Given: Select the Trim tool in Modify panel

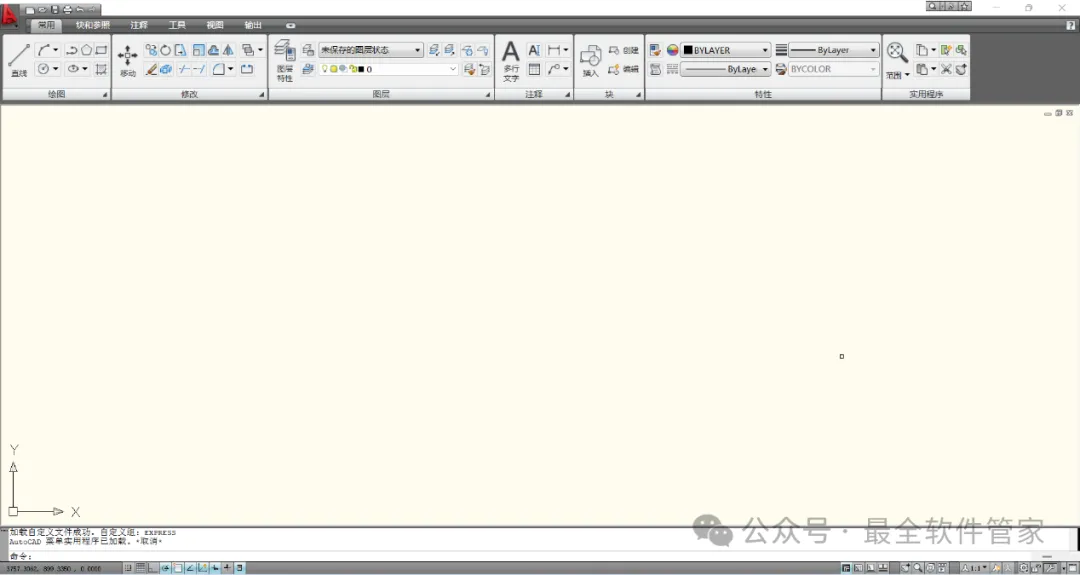Looking at the screenshot, I should point(184,69).
